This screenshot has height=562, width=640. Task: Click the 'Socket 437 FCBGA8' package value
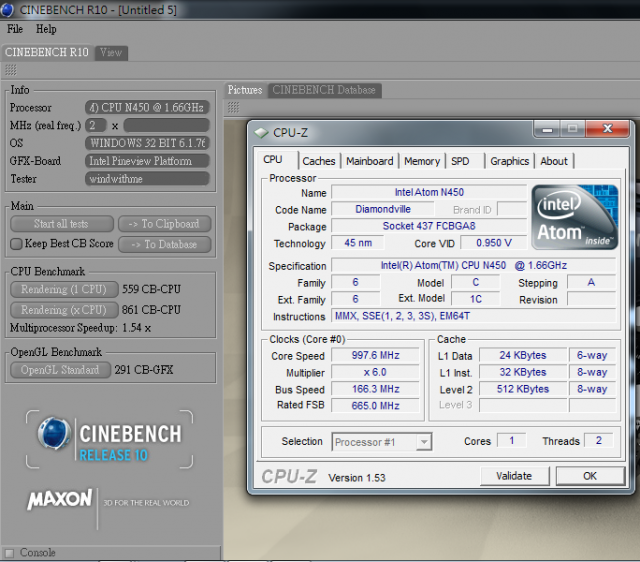tap(429, 226)
